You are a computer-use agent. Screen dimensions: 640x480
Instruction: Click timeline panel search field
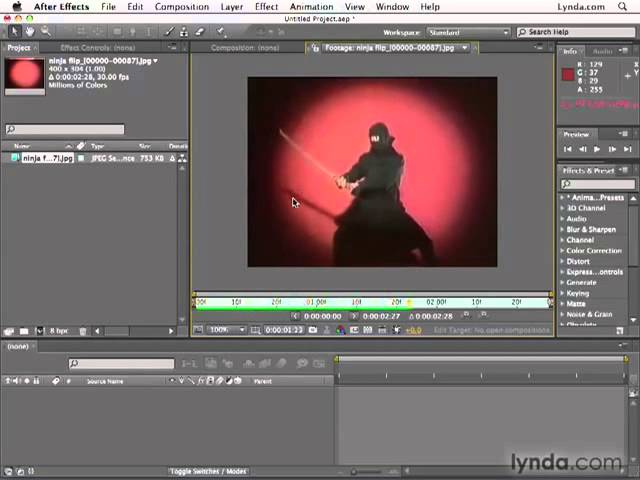pos(121,363)
